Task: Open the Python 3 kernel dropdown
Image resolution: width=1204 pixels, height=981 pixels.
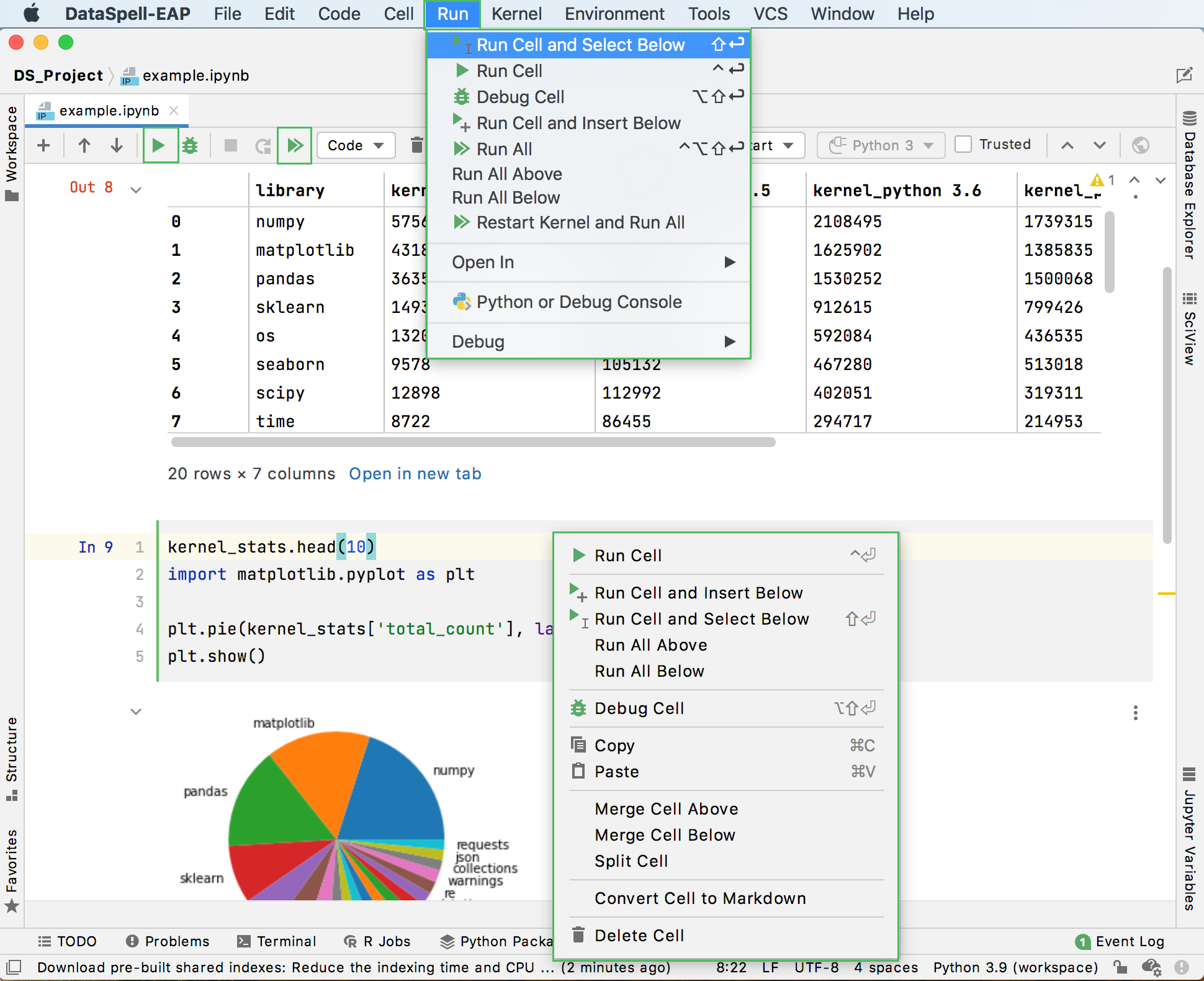Action: [881, 145]
